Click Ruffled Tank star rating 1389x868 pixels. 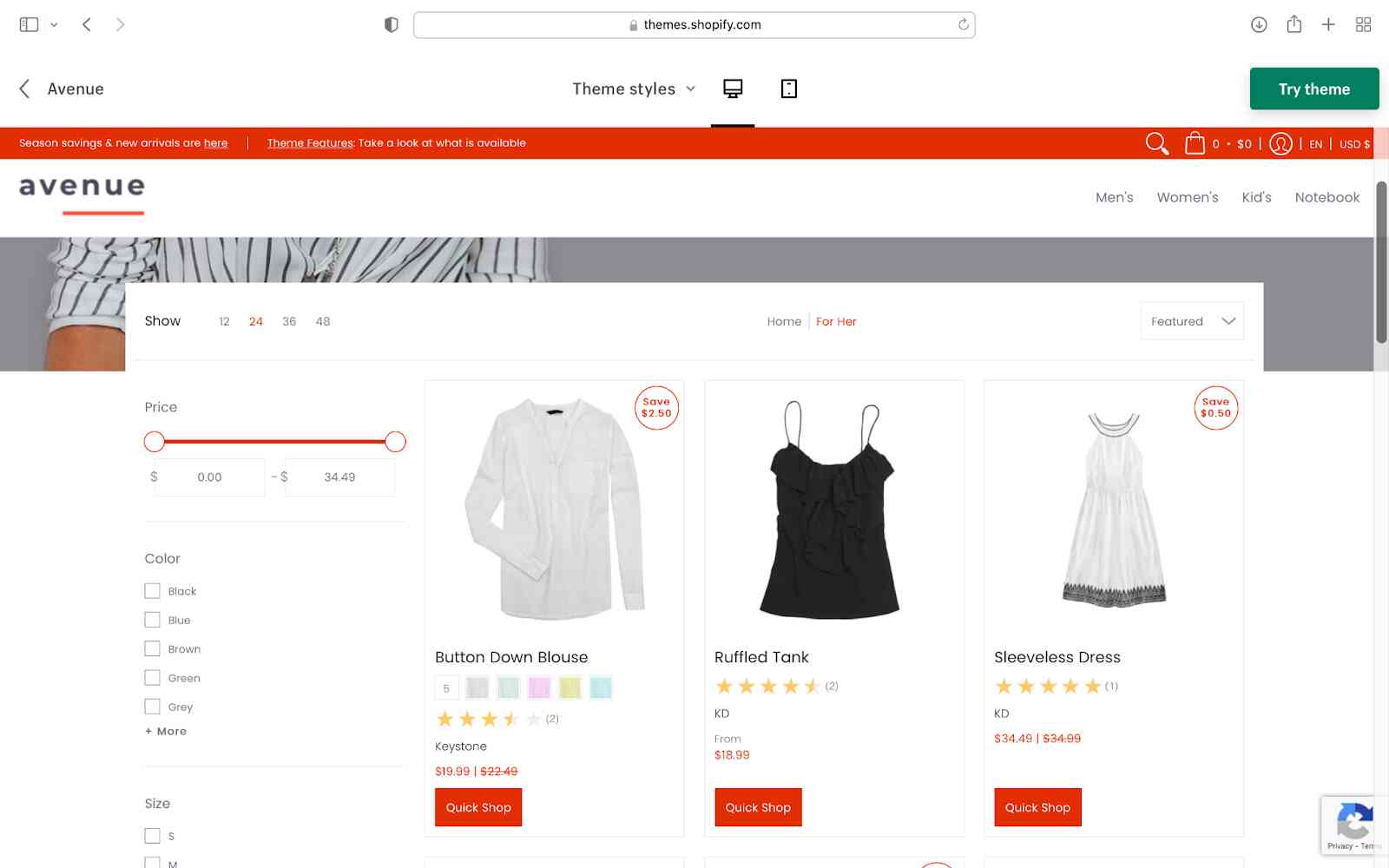click(x=767, y=687)
